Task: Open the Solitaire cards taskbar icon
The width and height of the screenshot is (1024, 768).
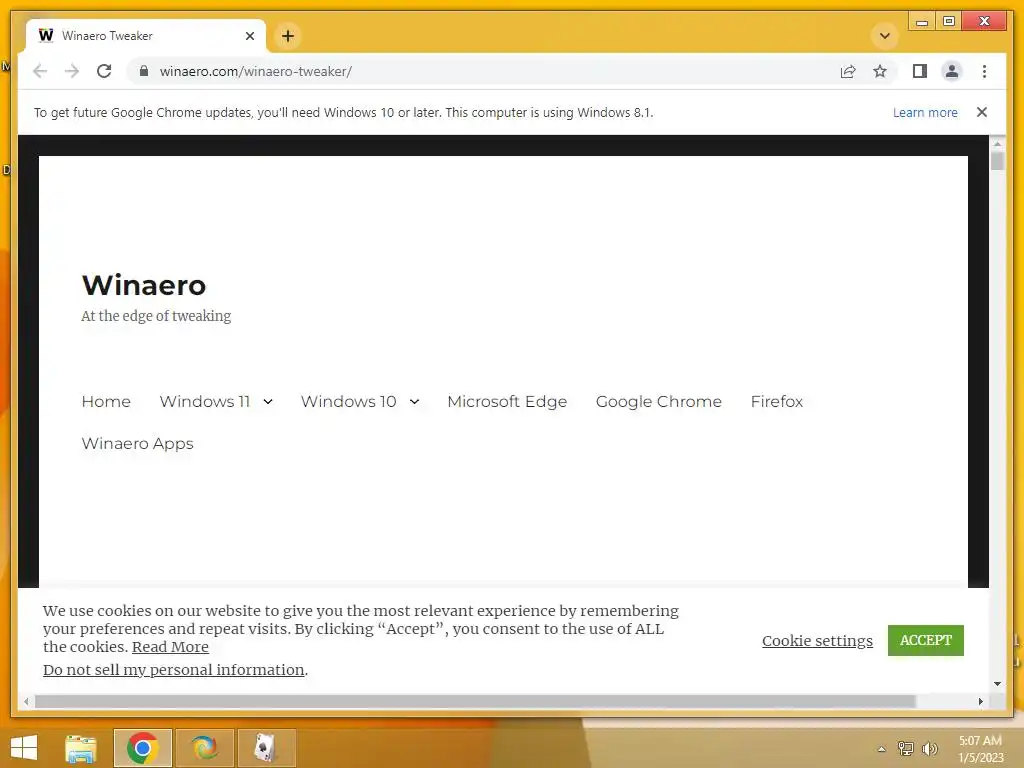Action: pos(266,748)
